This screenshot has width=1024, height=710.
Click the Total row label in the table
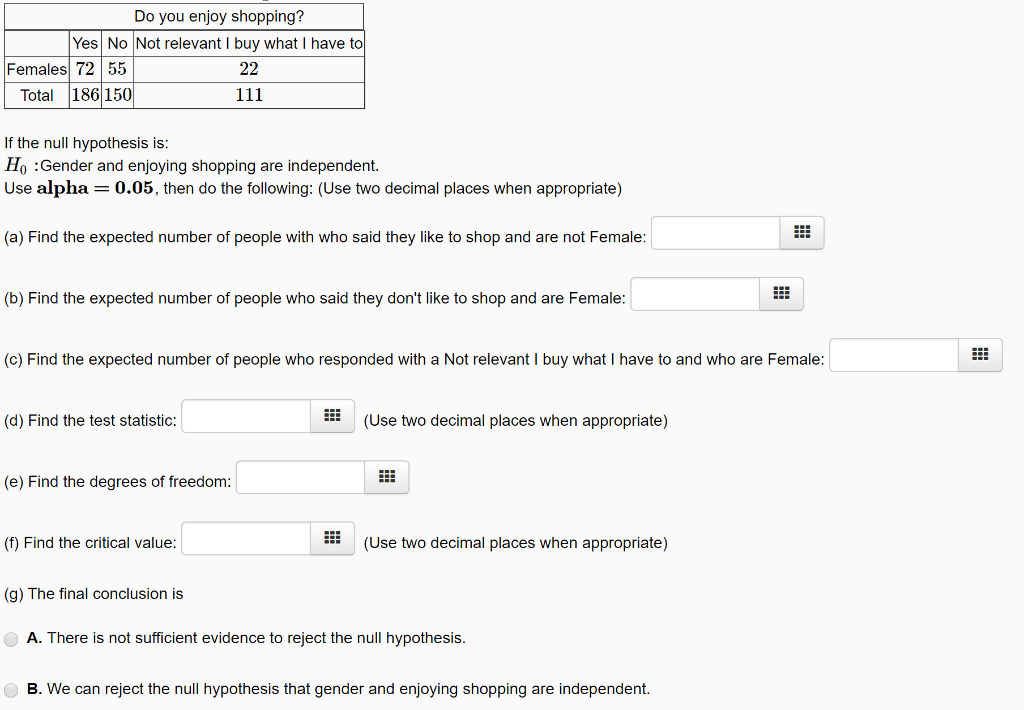tap(36, 95)
